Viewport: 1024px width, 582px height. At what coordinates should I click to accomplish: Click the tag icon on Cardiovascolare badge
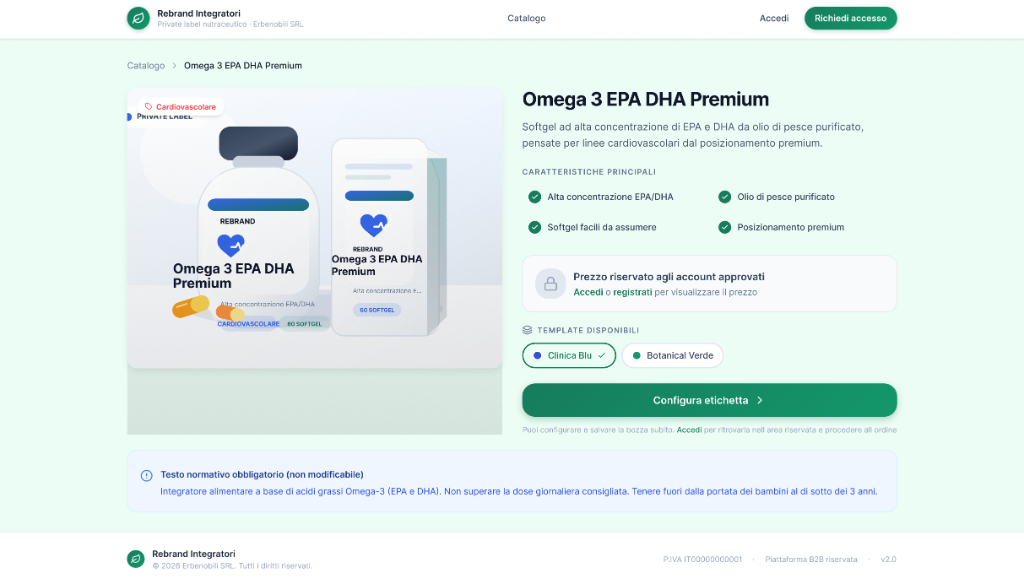[x=148, y=106]
